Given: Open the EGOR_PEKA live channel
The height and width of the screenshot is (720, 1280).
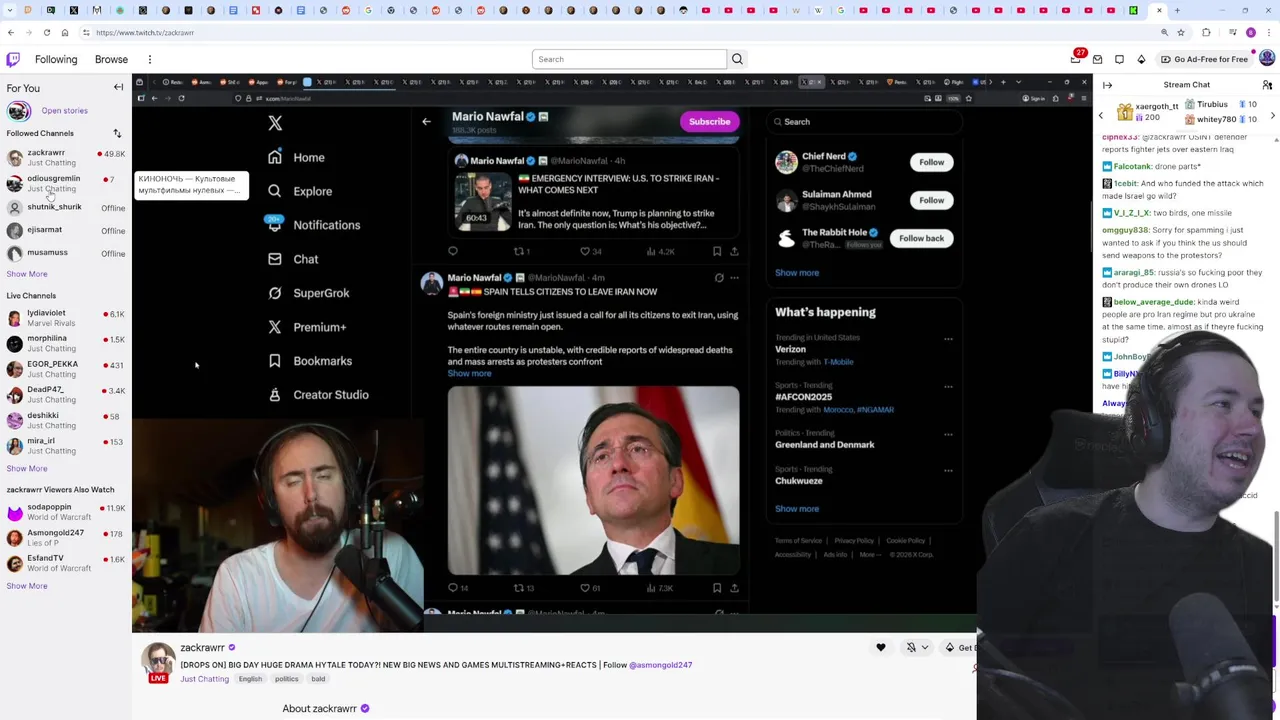Looking at the screenshot, I should (x=65, y=369).
